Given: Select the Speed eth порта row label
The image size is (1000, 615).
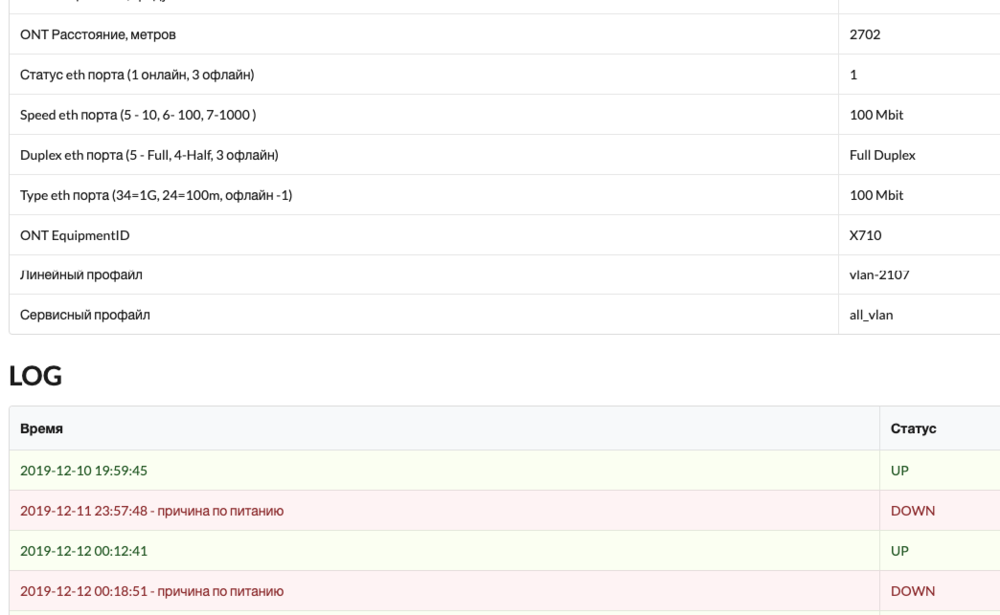Looking at the screenshot, I should pos(138,115).
